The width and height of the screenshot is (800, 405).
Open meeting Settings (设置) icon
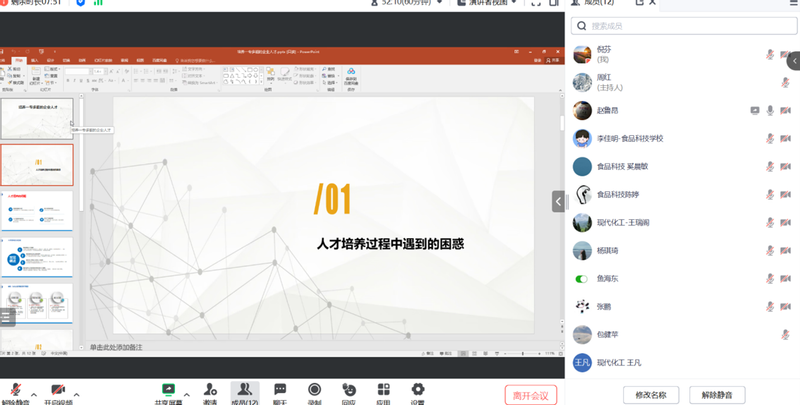(x=417, y=391)
